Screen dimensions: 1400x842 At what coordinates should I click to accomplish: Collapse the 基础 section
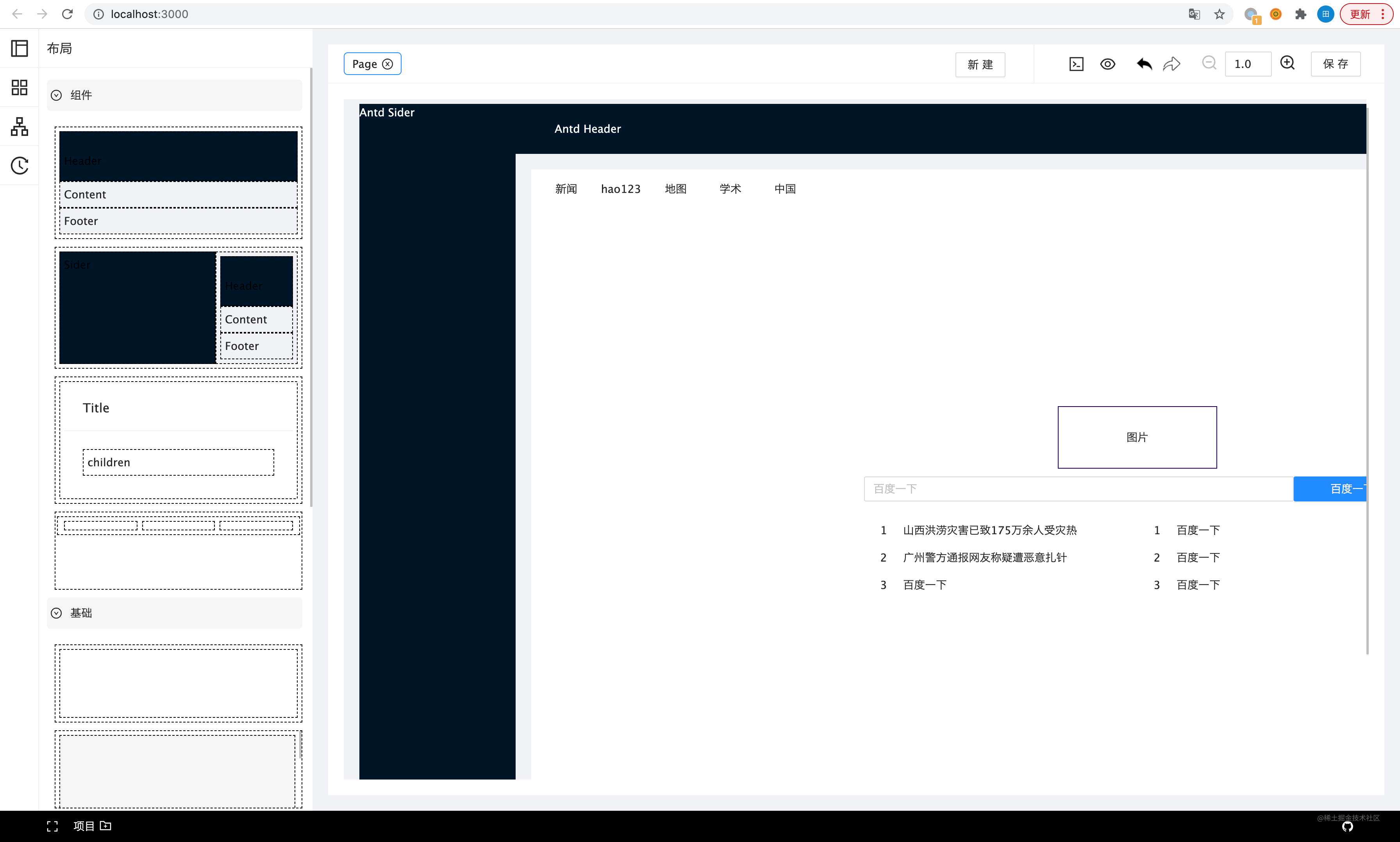[x=56, y=613]
